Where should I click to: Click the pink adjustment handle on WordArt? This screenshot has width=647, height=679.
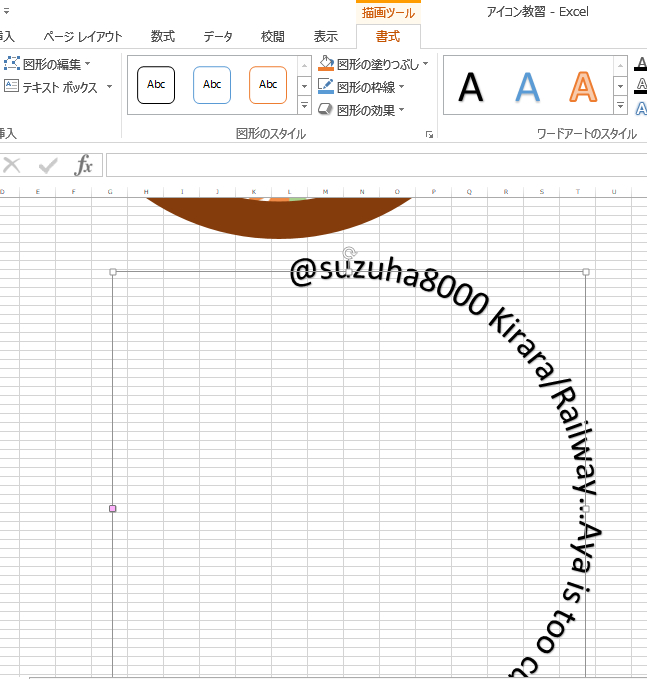coord(113,508)
